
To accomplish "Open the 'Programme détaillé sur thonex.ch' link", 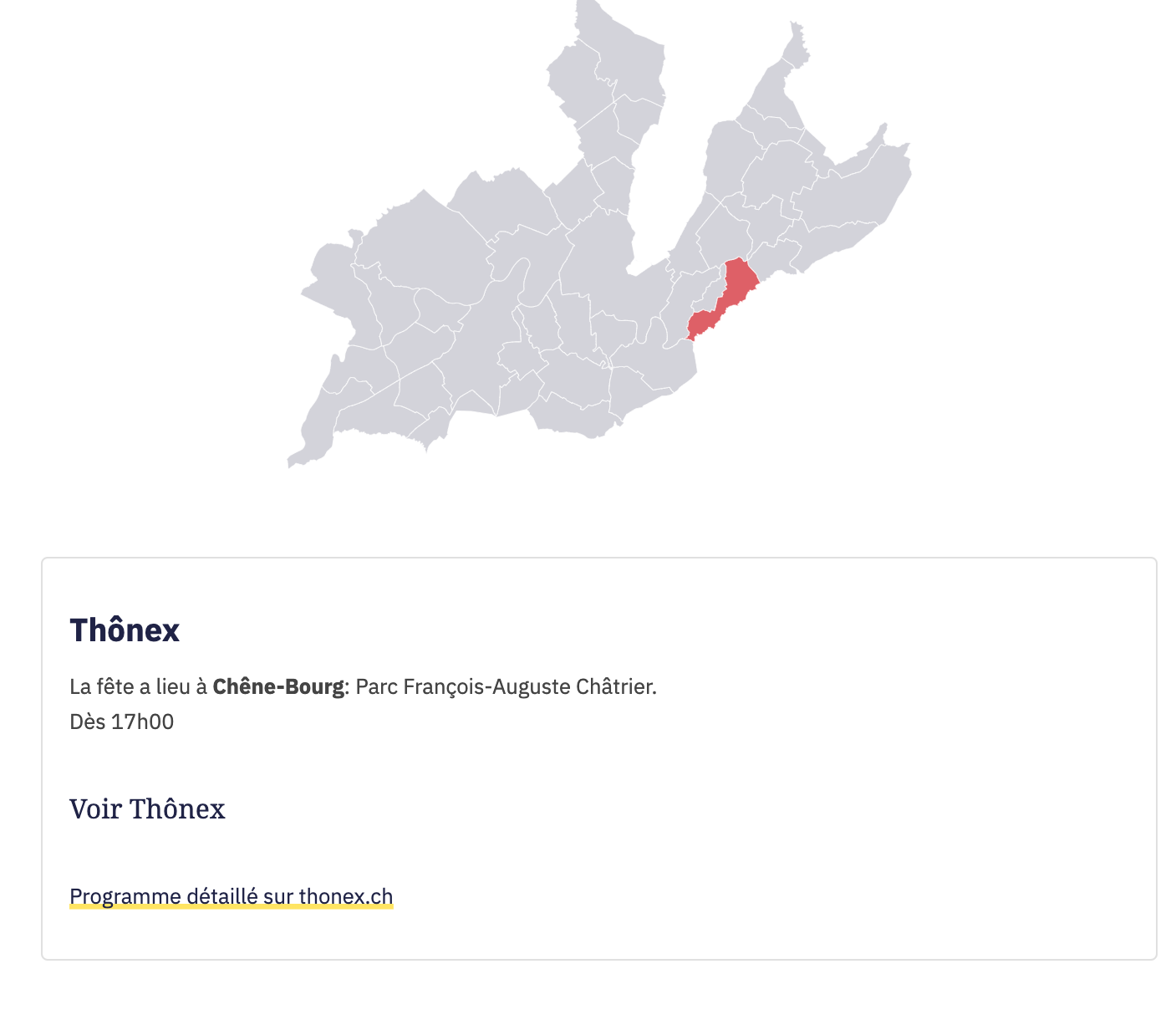I will coord(232,896).
